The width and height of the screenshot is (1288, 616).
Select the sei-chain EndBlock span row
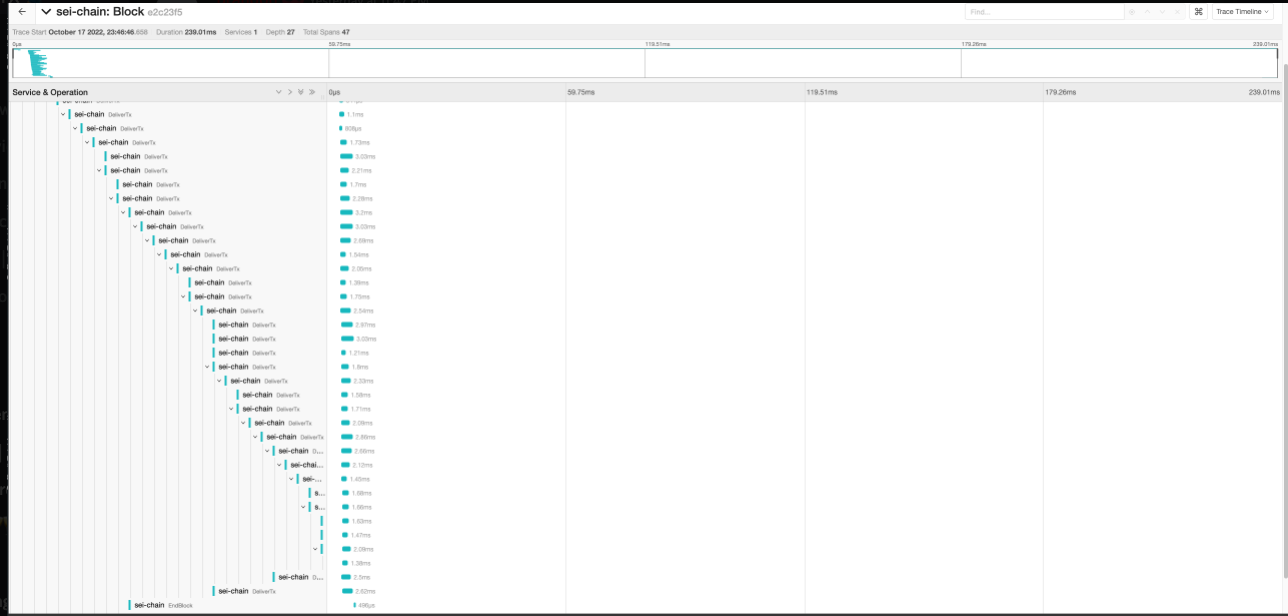163,605
